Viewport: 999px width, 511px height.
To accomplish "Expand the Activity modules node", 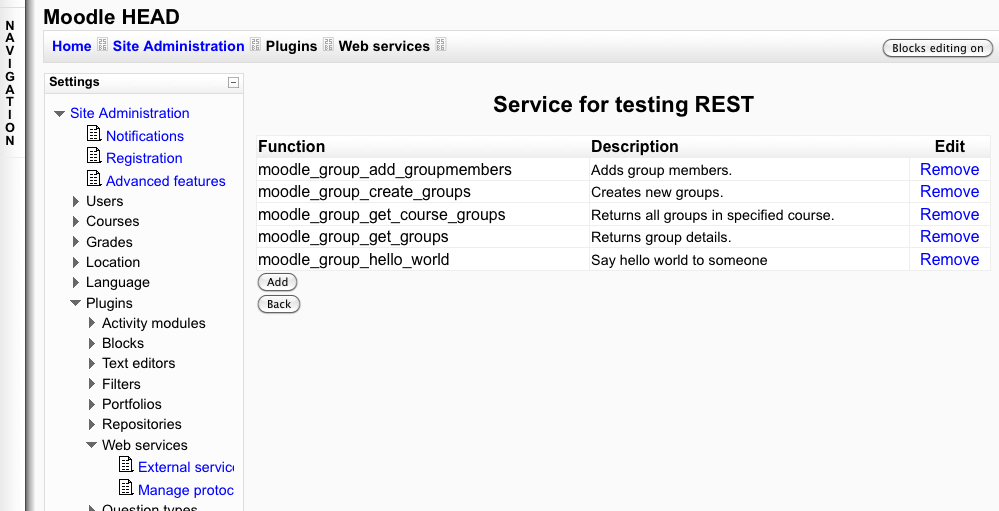I will (x=92, y=323).
